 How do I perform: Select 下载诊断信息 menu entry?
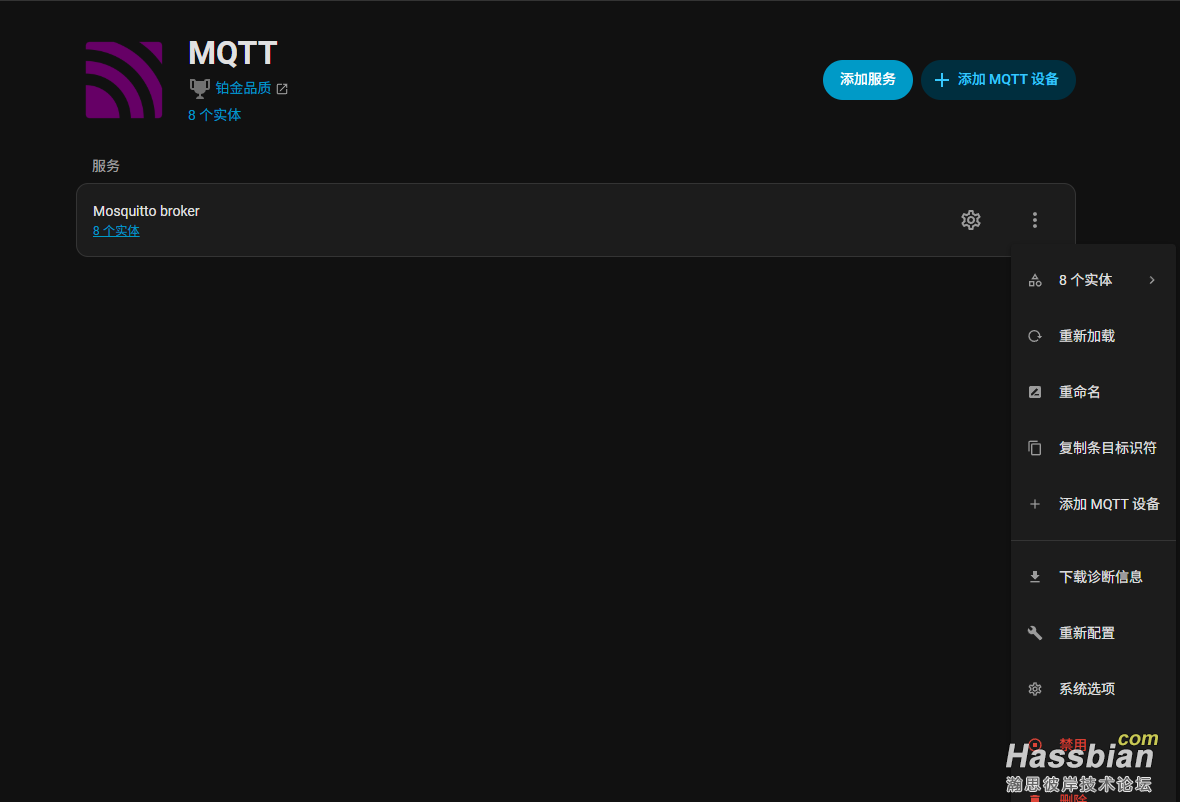tap(1093, 577)
